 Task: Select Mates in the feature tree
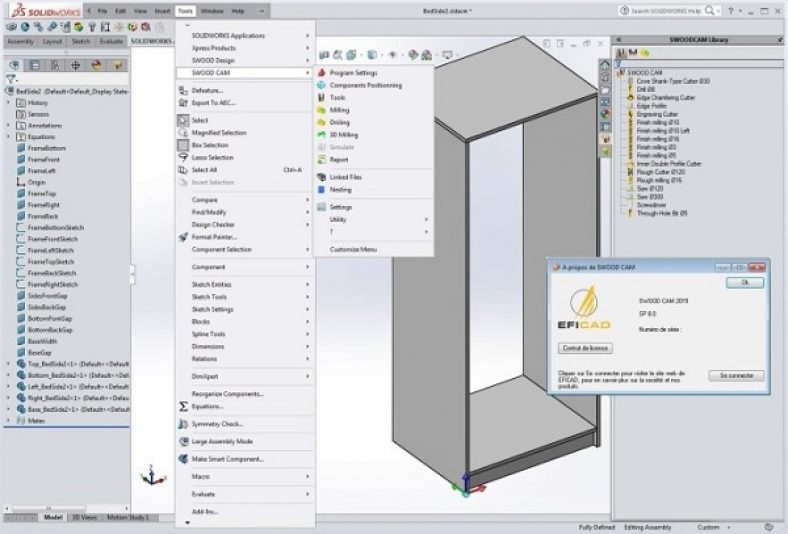point(36,421)
